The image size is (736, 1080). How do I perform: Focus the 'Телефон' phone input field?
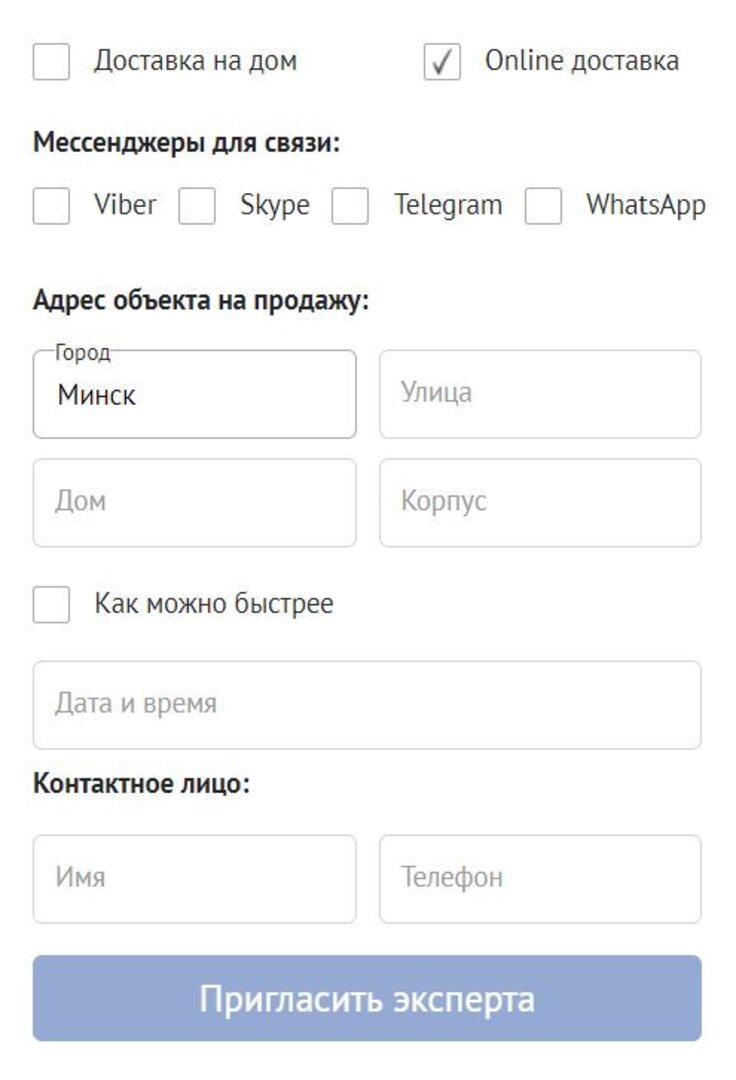click(x=540, y=879)
